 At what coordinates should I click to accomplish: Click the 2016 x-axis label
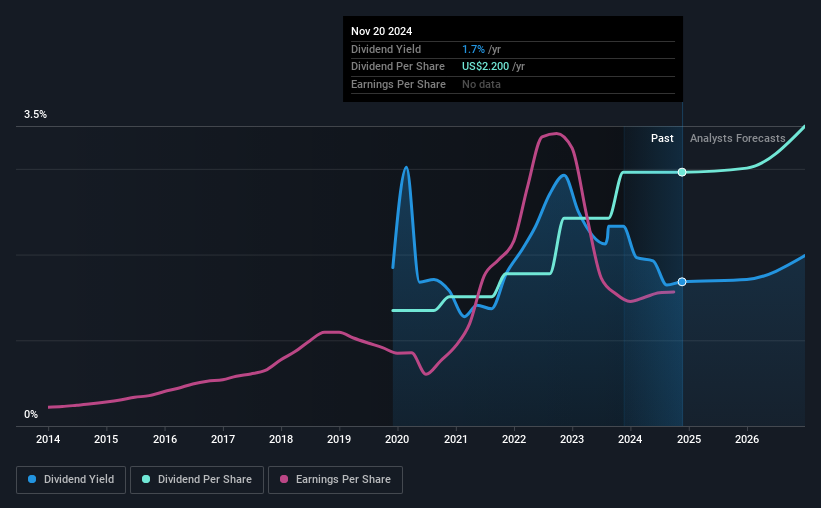click(165, 439)
